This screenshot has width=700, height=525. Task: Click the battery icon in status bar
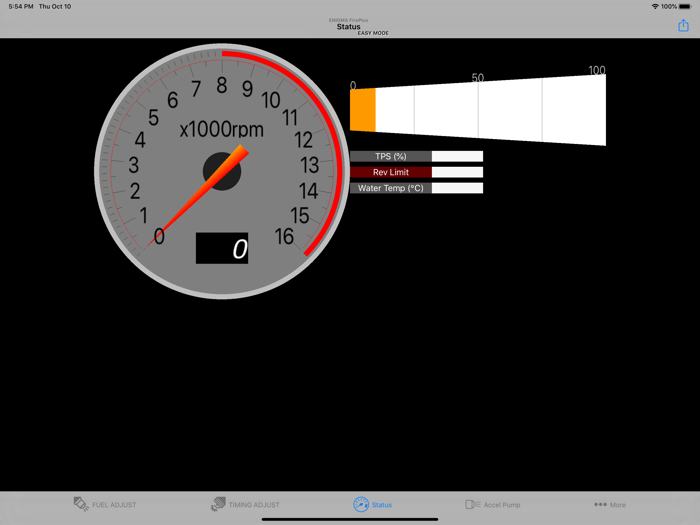pos(686,6)
